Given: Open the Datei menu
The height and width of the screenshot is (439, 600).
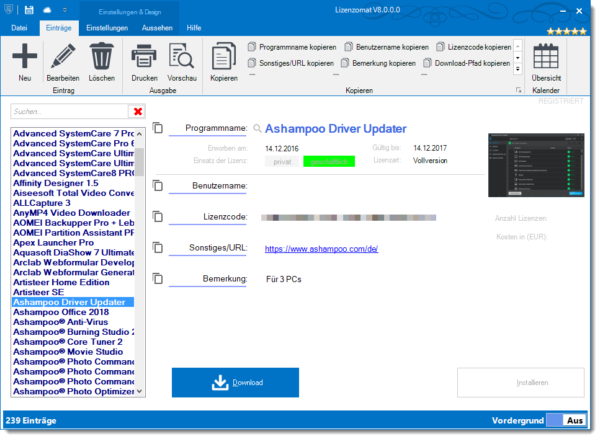Looking at the screenshot, I should coord(19,28).
